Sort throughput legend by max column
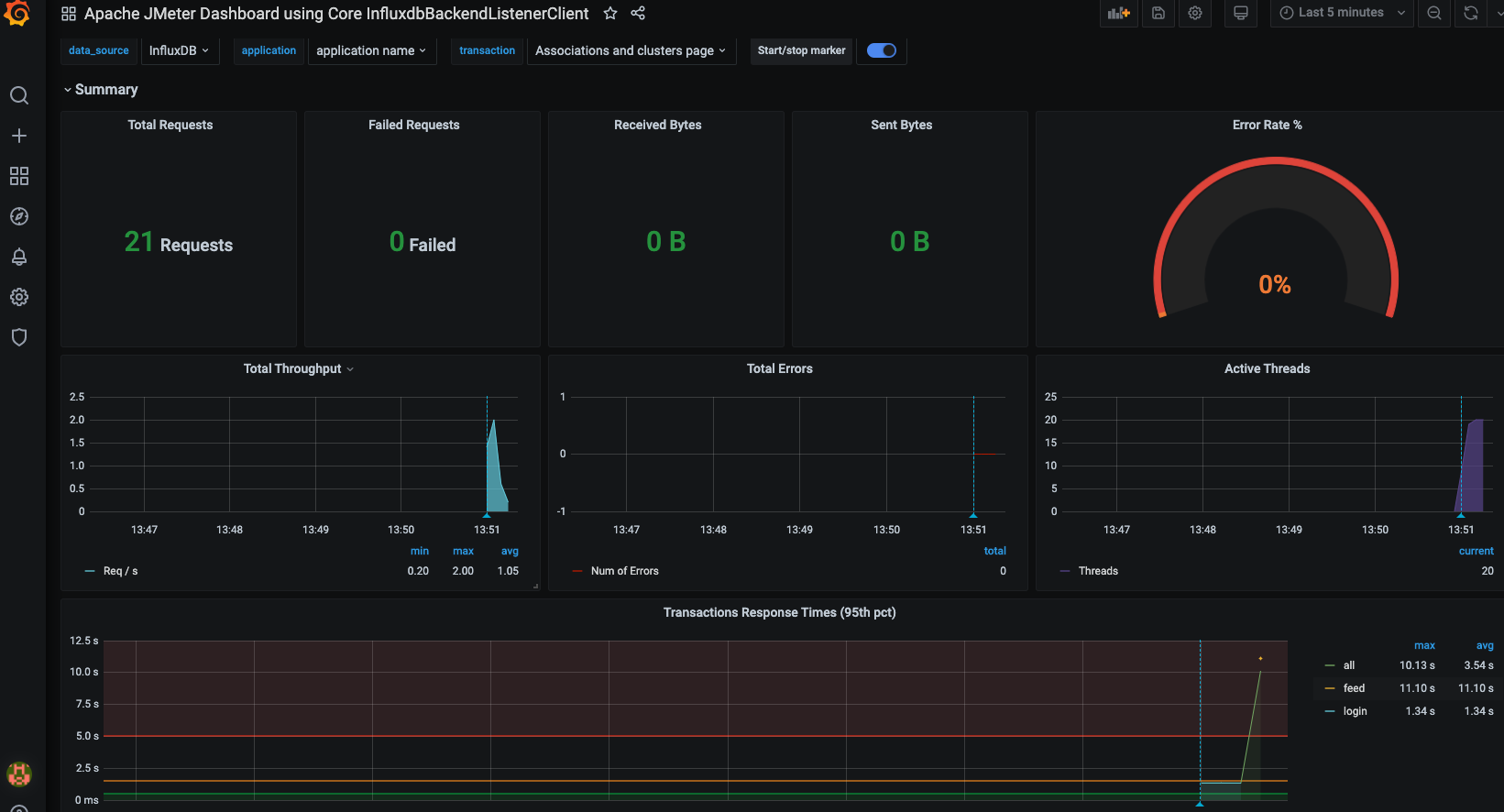The image size is (1504, 812). pos(464,551)
